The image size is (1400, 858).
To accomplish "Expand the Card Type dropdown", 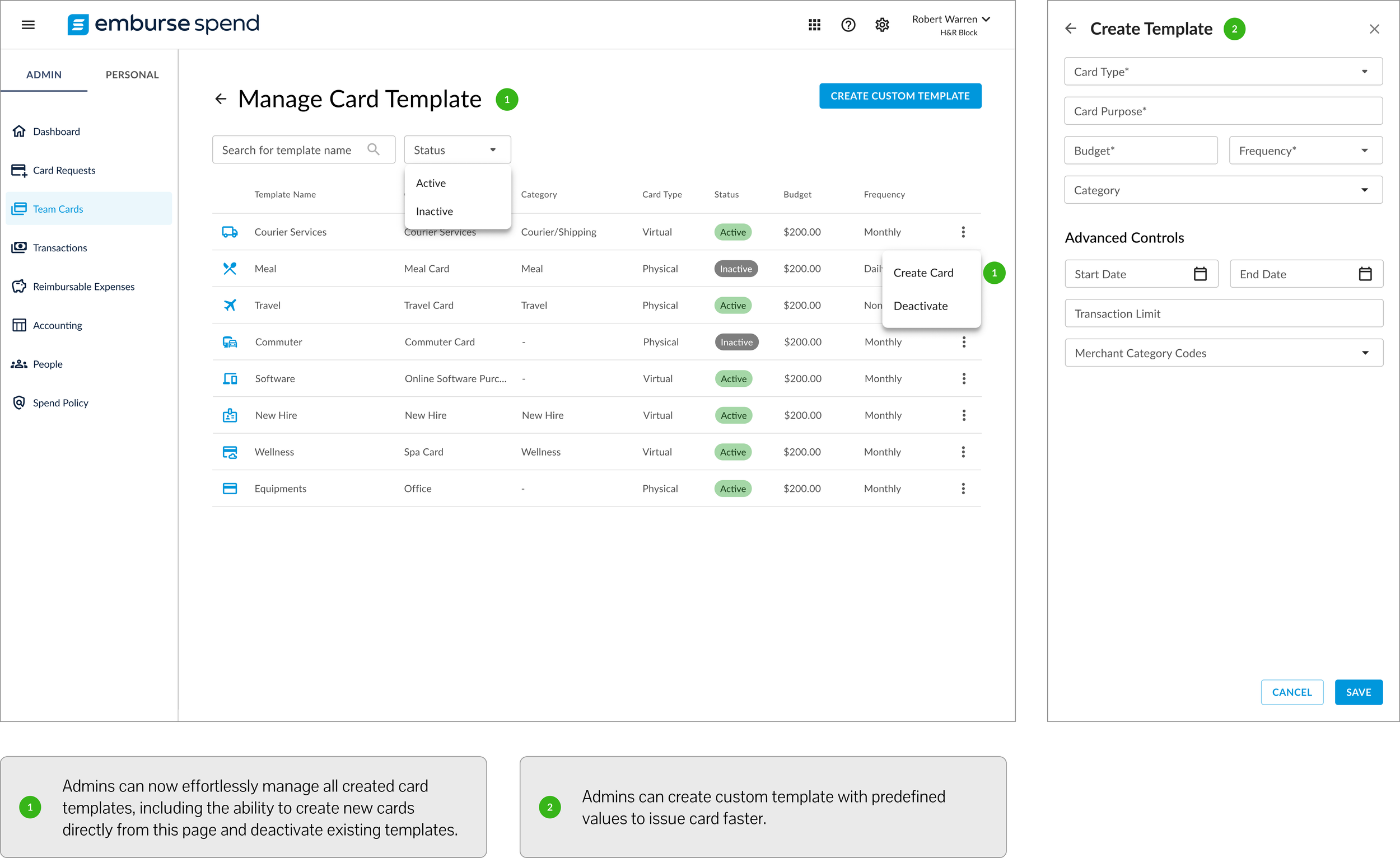I will click(x=1222, y=72).
